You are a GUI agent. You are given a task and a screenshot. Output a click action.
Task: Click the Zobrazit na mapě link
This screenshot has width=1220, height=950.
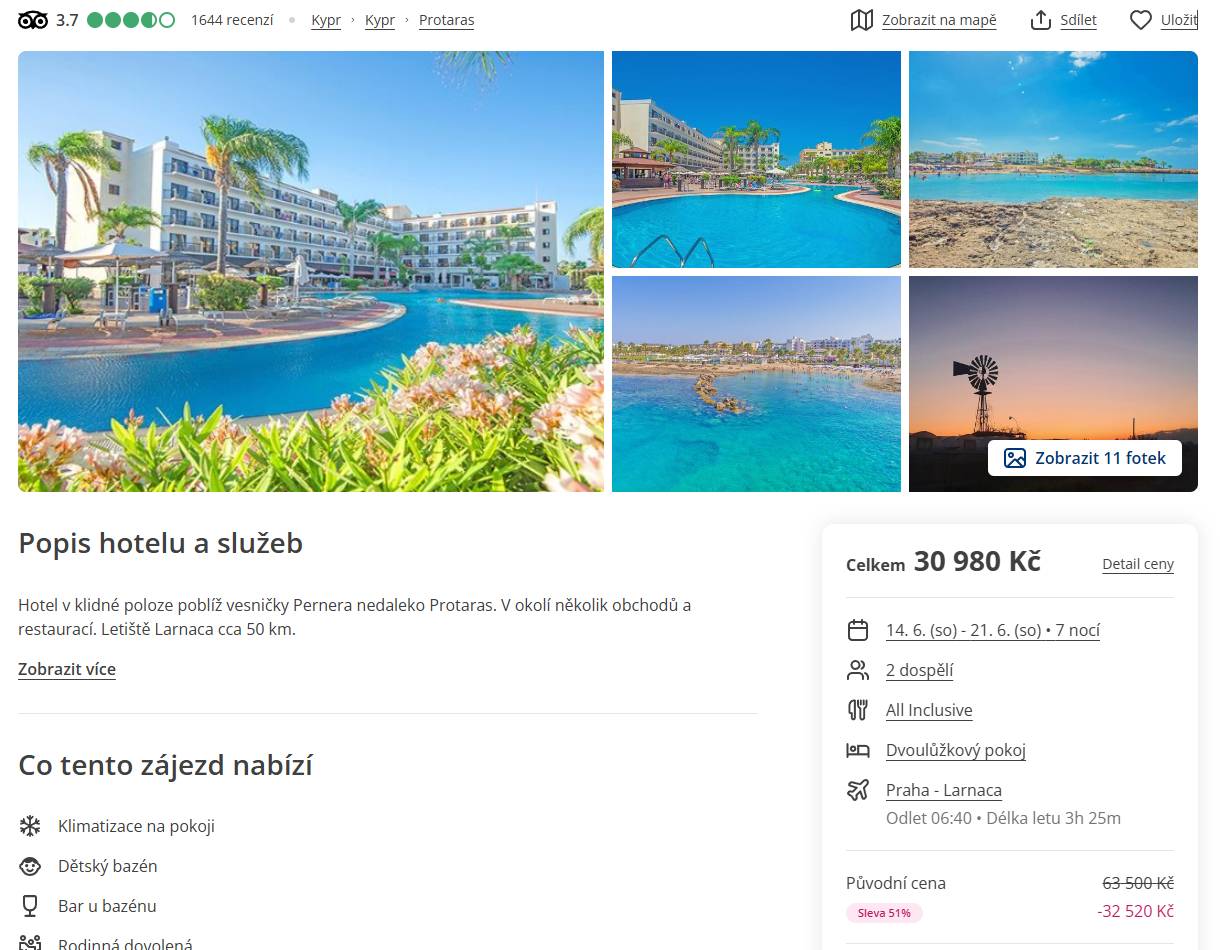pos(939,20)
